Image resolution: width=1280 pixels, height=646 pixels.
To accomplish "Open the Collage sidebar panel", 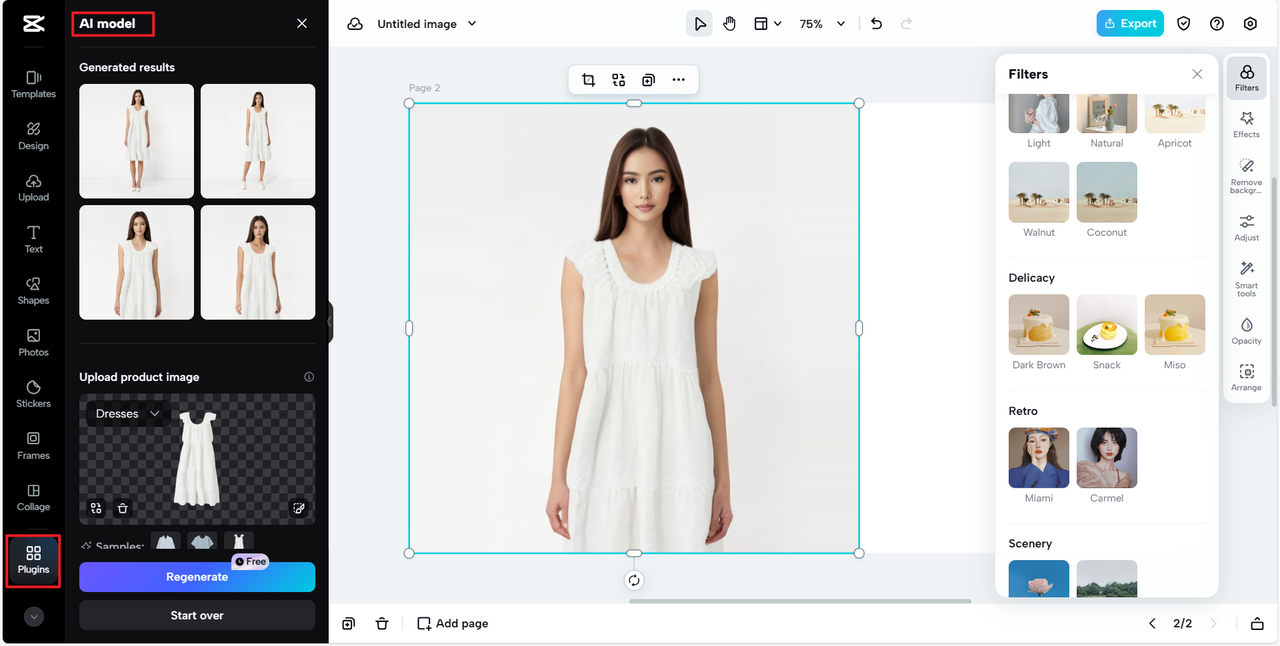I will pyautogui.click(x=33, y=497).
